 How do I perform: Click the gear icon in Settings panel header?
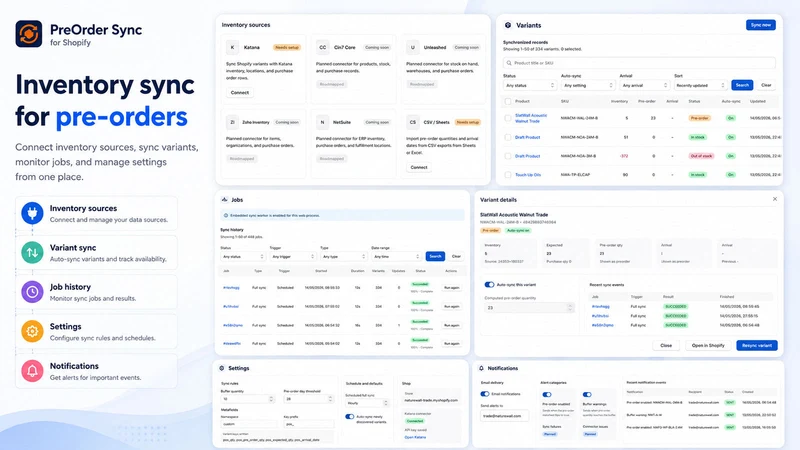(222, 368)
